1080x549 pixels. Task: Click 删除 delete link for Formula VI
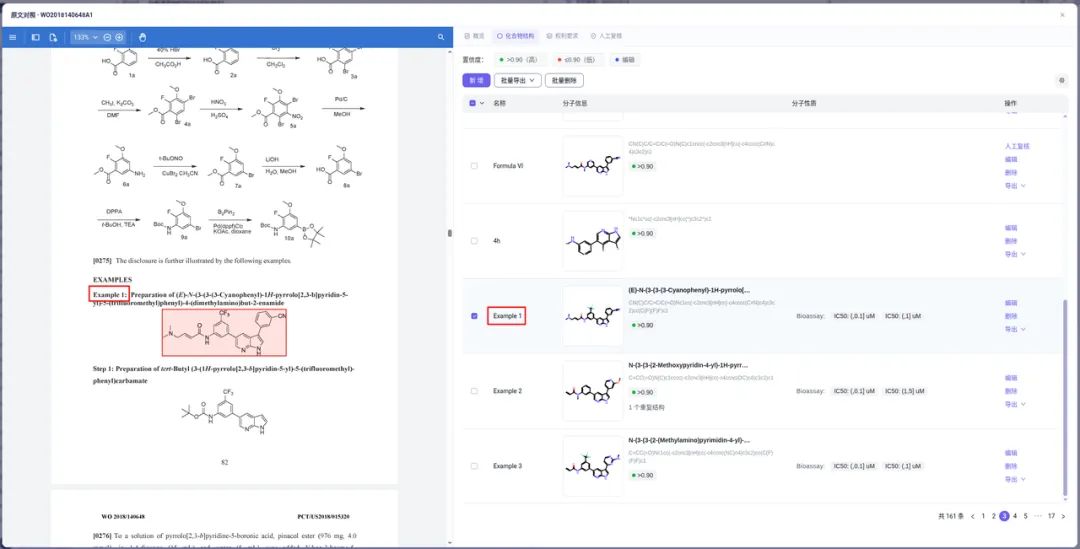1010,172
